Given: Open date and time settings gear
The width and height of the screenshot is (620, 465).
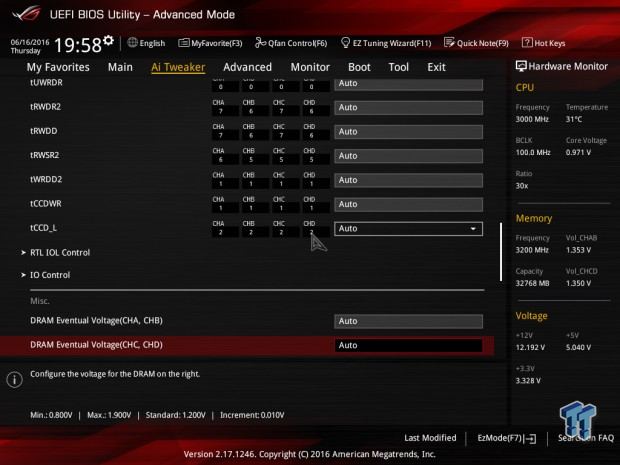Looking at the screenshot, I should point(108,40).
